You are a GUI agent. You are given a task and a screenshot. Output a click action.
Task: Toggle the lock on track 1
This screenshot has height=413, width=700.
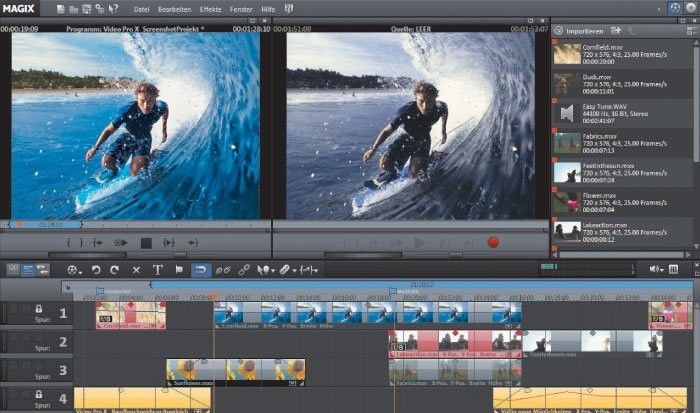(x=39, y=310)
